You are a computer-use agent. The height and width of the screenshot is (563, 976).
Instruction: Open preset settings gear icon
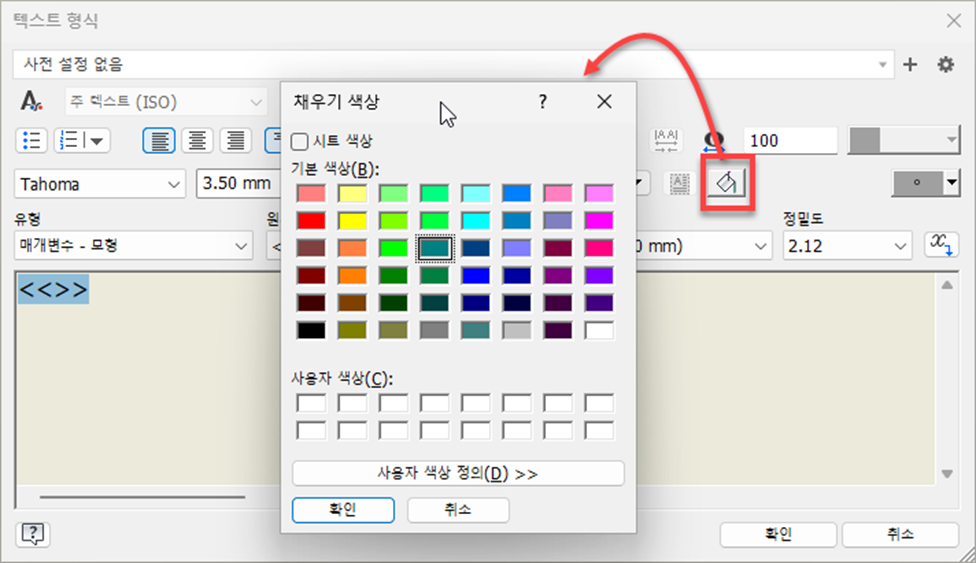(946, 64)
